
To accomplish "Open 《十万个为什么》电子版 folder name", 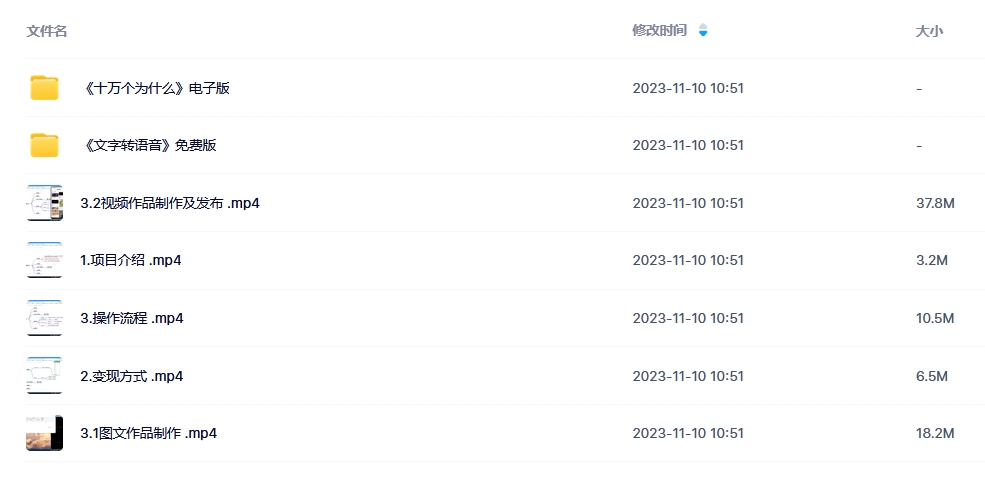I will pos(155,88).
